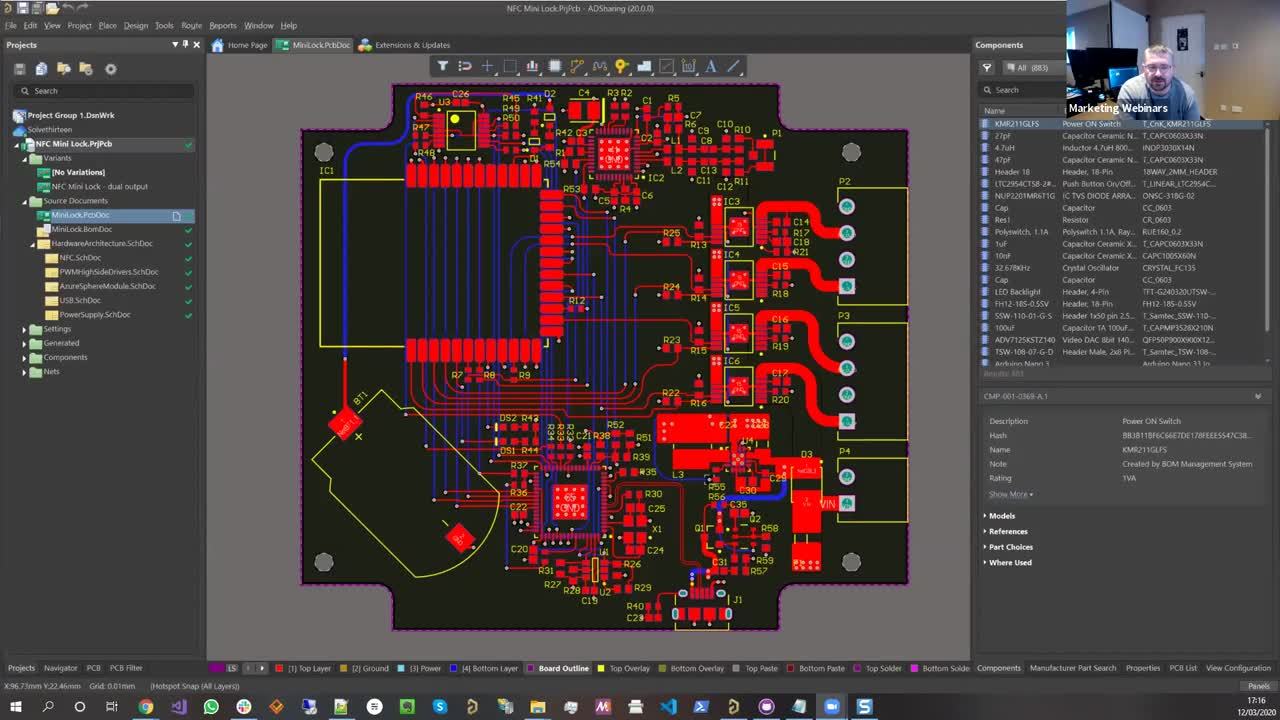The height and width of the screenshot is (720, 1280).
Task: Open the Route menu
Action: [x=191, y=25]
